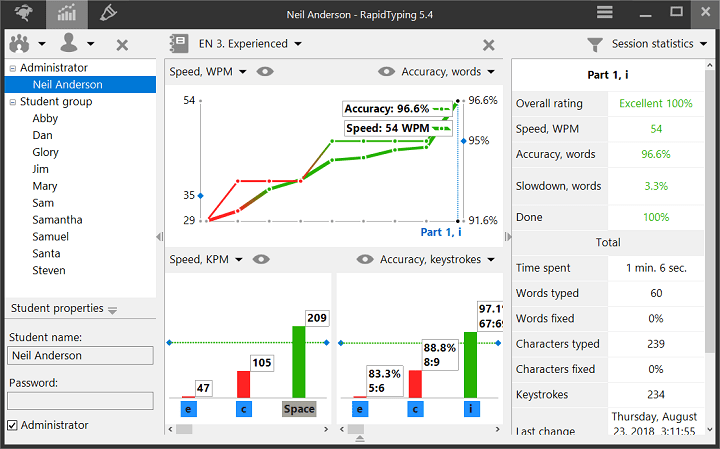Click the Overall rating value Excellent 100%
720x449 pixels.
[655, 104]
